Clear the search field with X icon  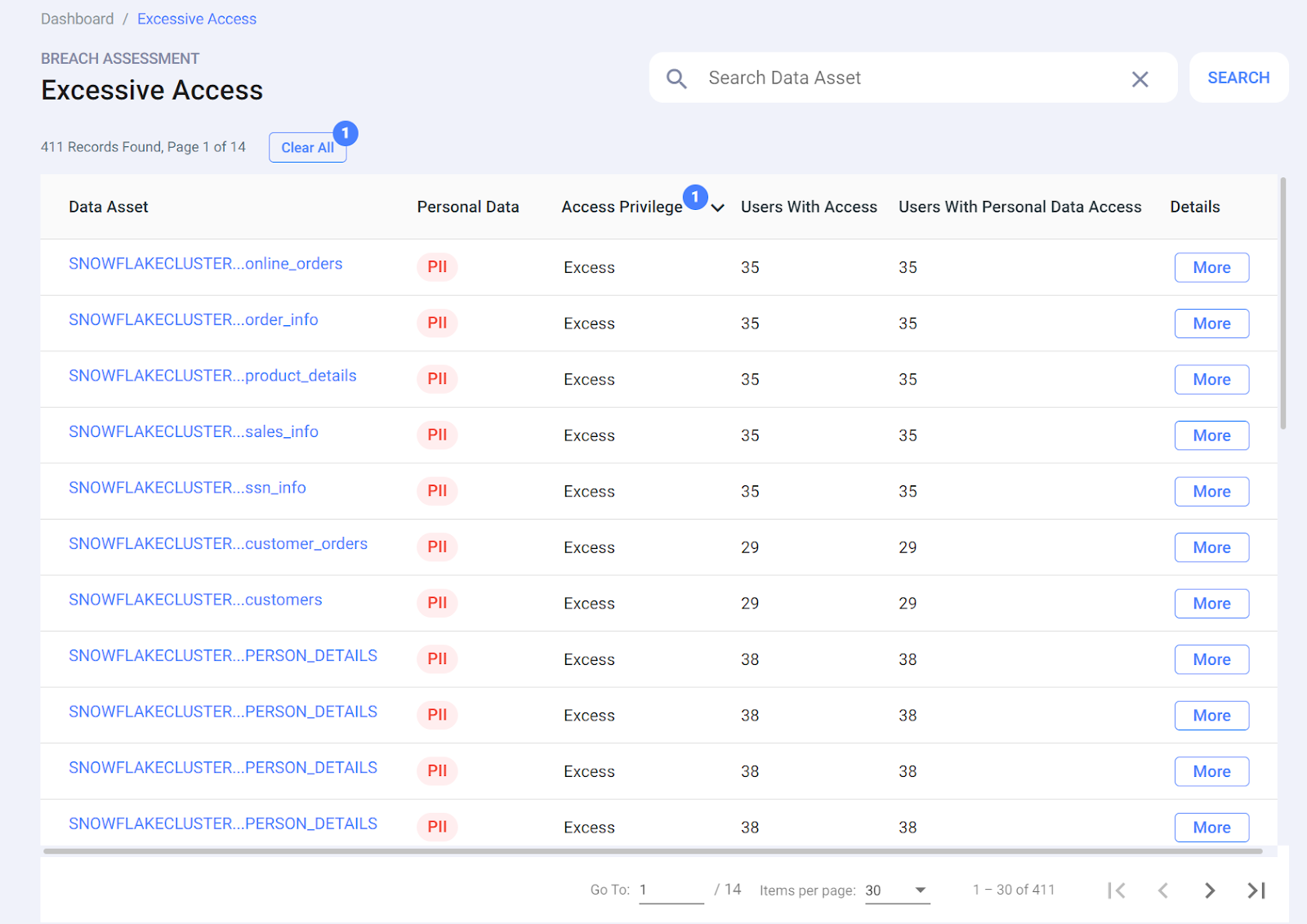tap(1140, 79)
